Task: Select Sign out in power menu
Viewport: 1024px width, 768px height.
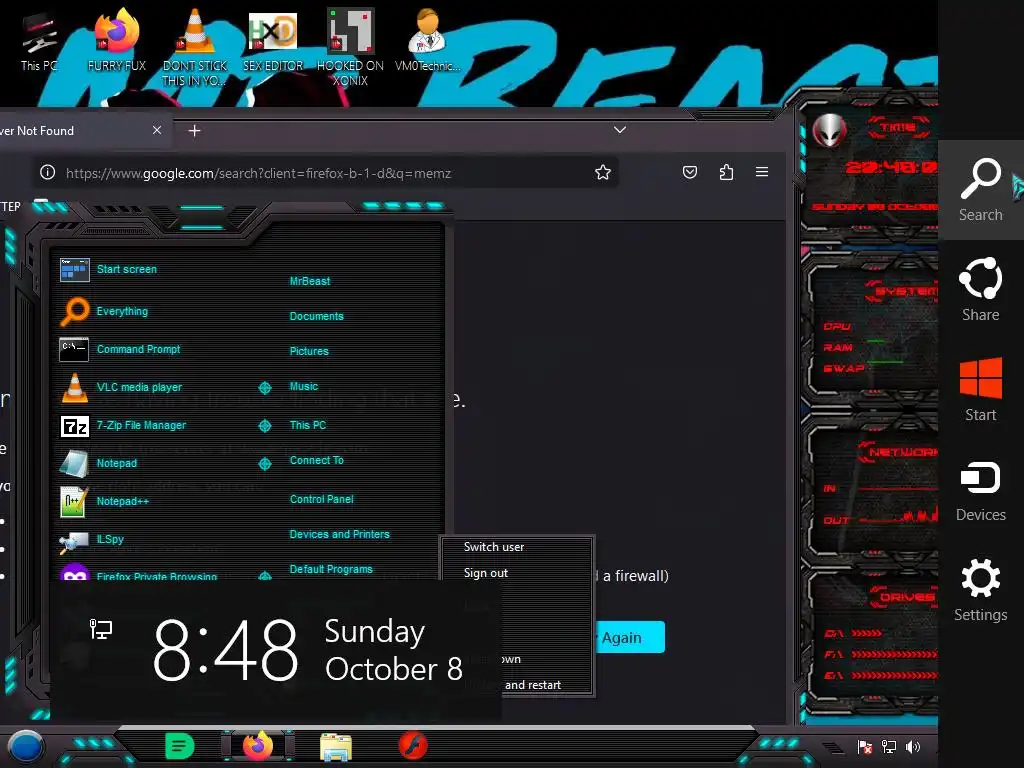Action: [x=486, y=573]
